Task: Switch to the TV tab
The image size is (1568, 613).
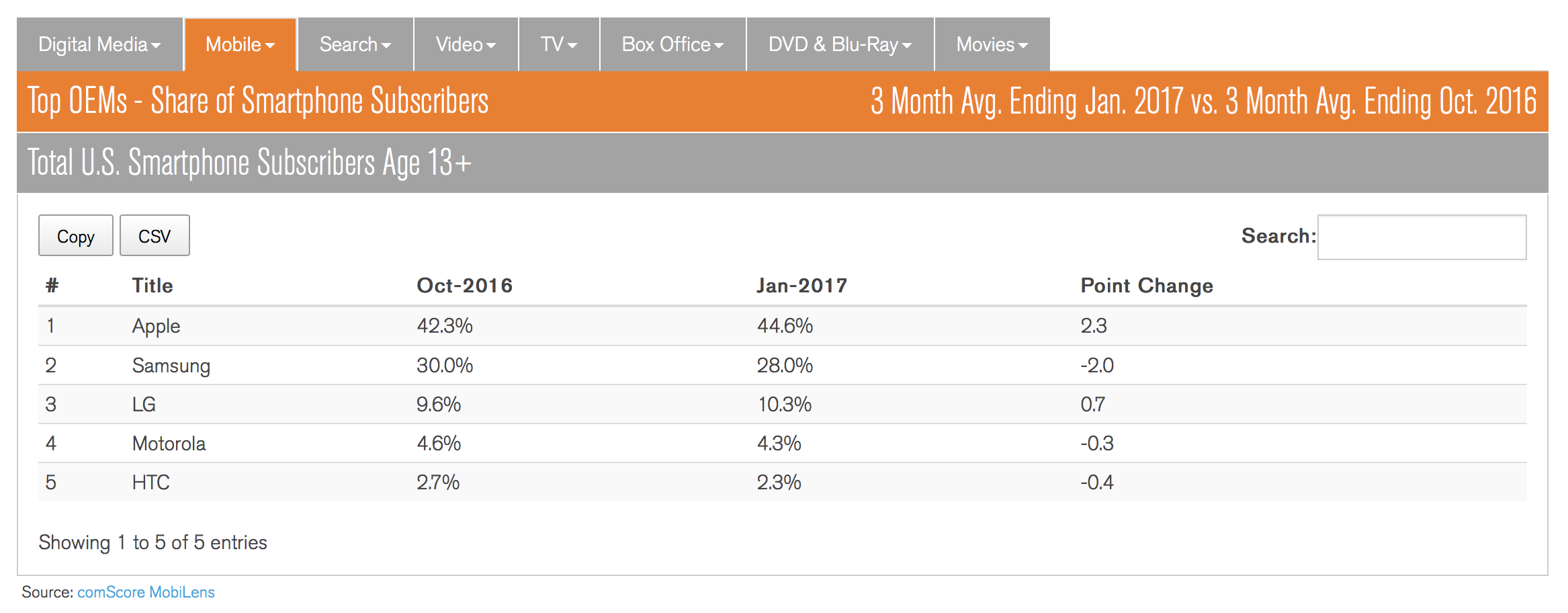Action: (x=558, y=44)
